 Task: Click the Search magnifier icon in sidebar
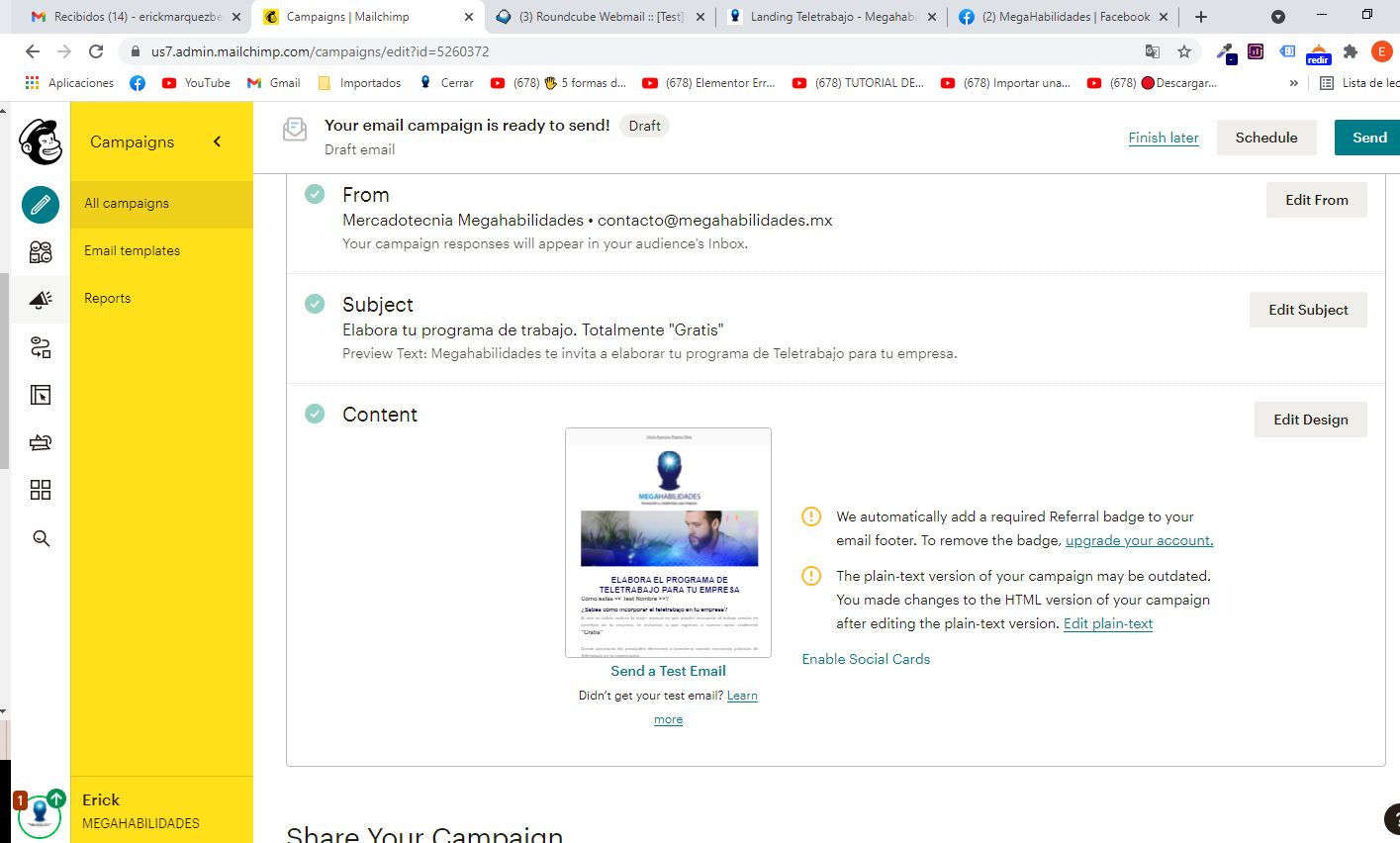[41, 538]
